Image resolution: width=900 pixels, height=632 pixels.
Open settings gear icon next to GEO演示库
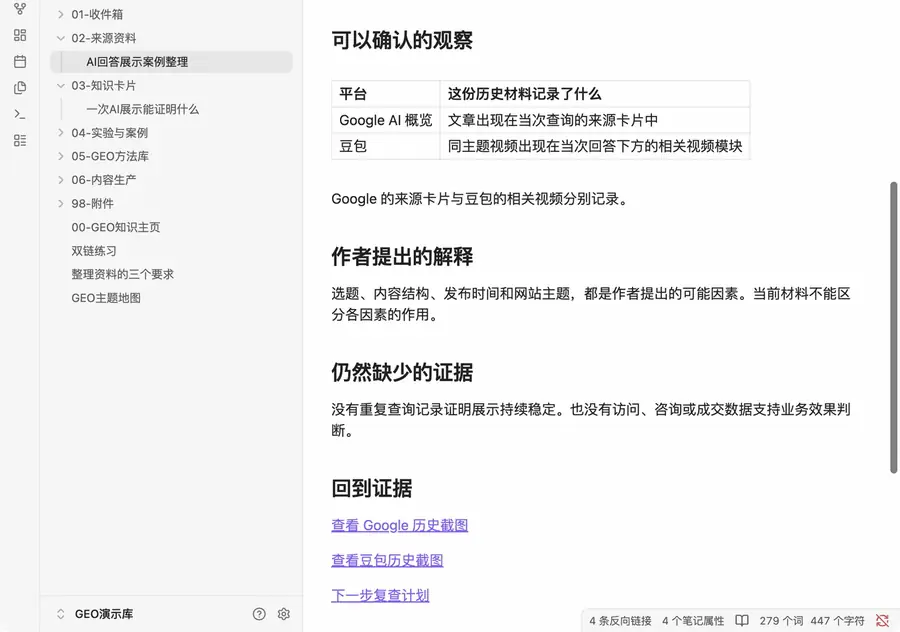[x=284, y=614]
